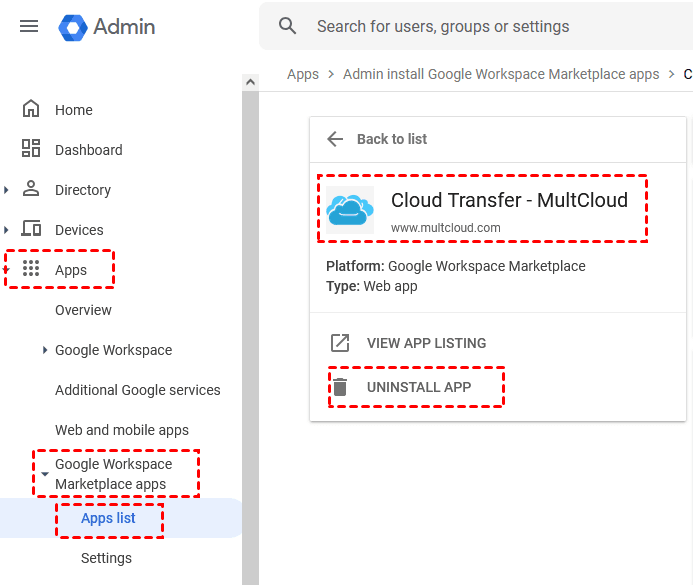The width and height of the screenshot is (693, 585).
Task: Click the Directory person icon
Action: click(31, 189)
